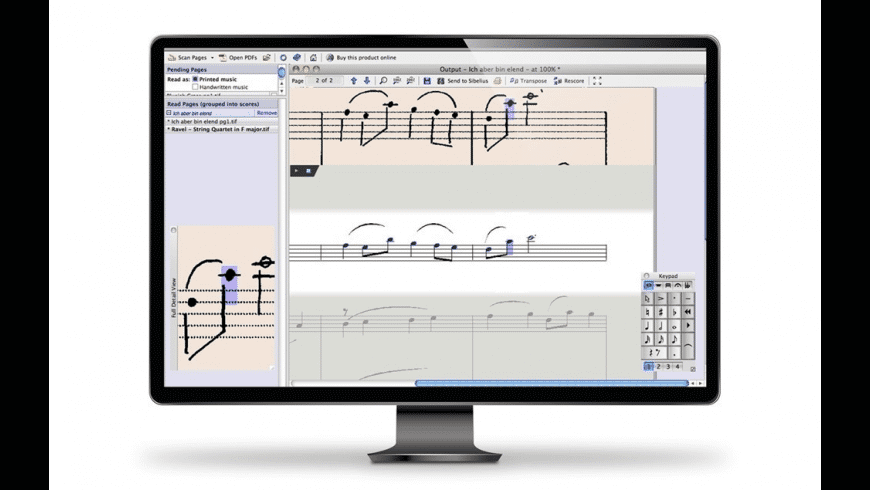Viewport: 870px width, 490px height.
Task: Click the Keypad sharp sign key
Action: point(661,312)
